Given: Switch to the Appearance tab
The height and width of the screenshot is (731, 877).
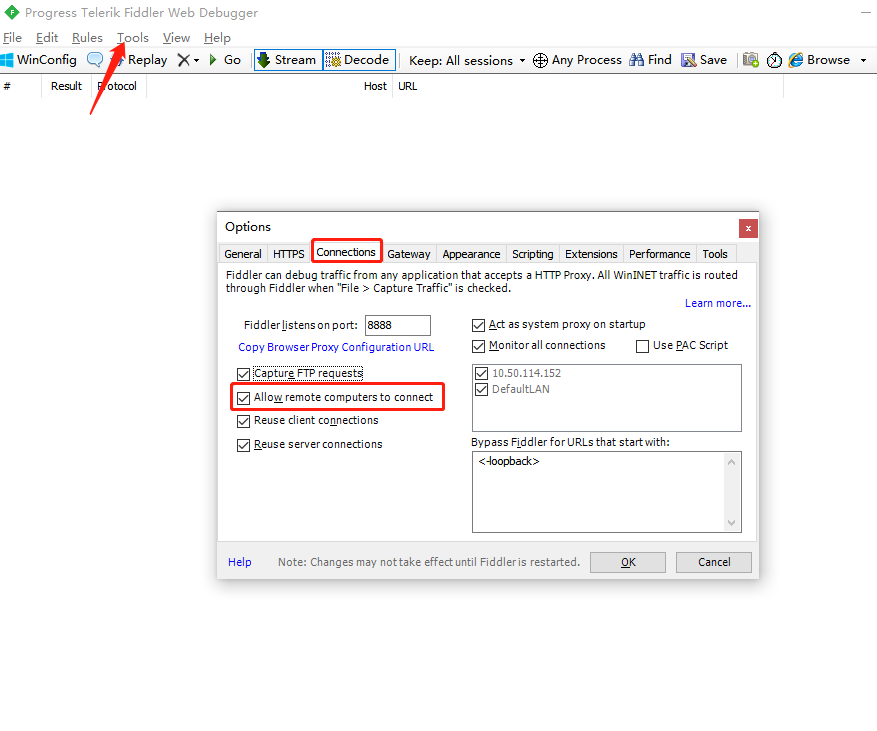Looking at the screenshot, I should pyautogui.click(x=471, y=254).
